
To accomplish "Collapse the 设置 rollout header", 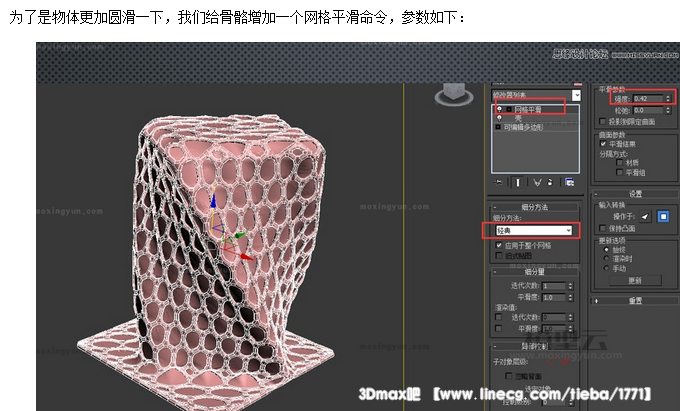I will point(635,194).
